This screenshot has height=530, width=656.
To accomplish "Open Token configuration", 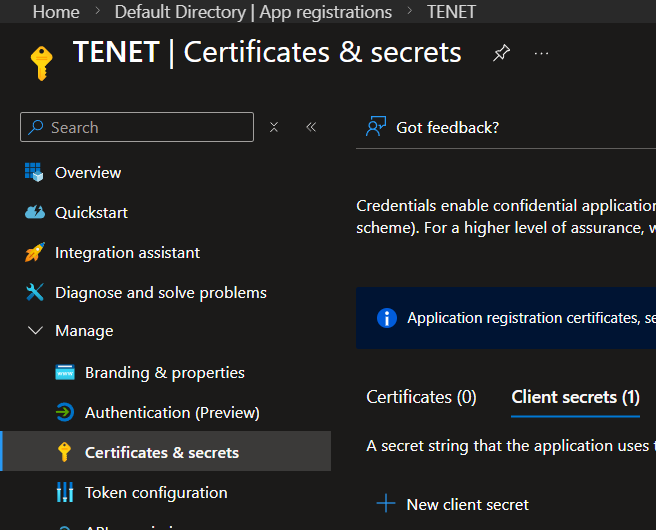I will [156, 493].
